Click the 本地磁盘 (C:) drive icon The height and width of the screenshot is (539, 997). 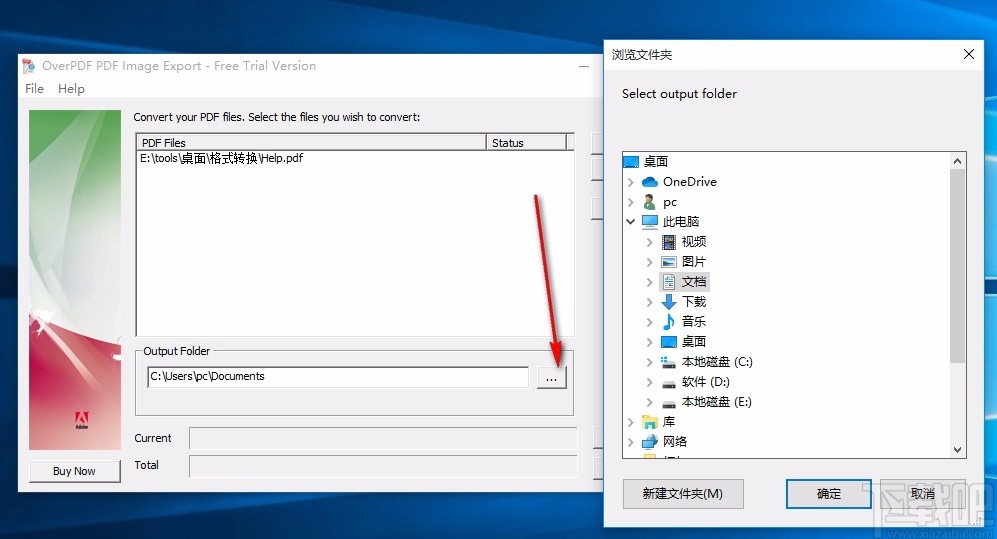coord(668,362)
